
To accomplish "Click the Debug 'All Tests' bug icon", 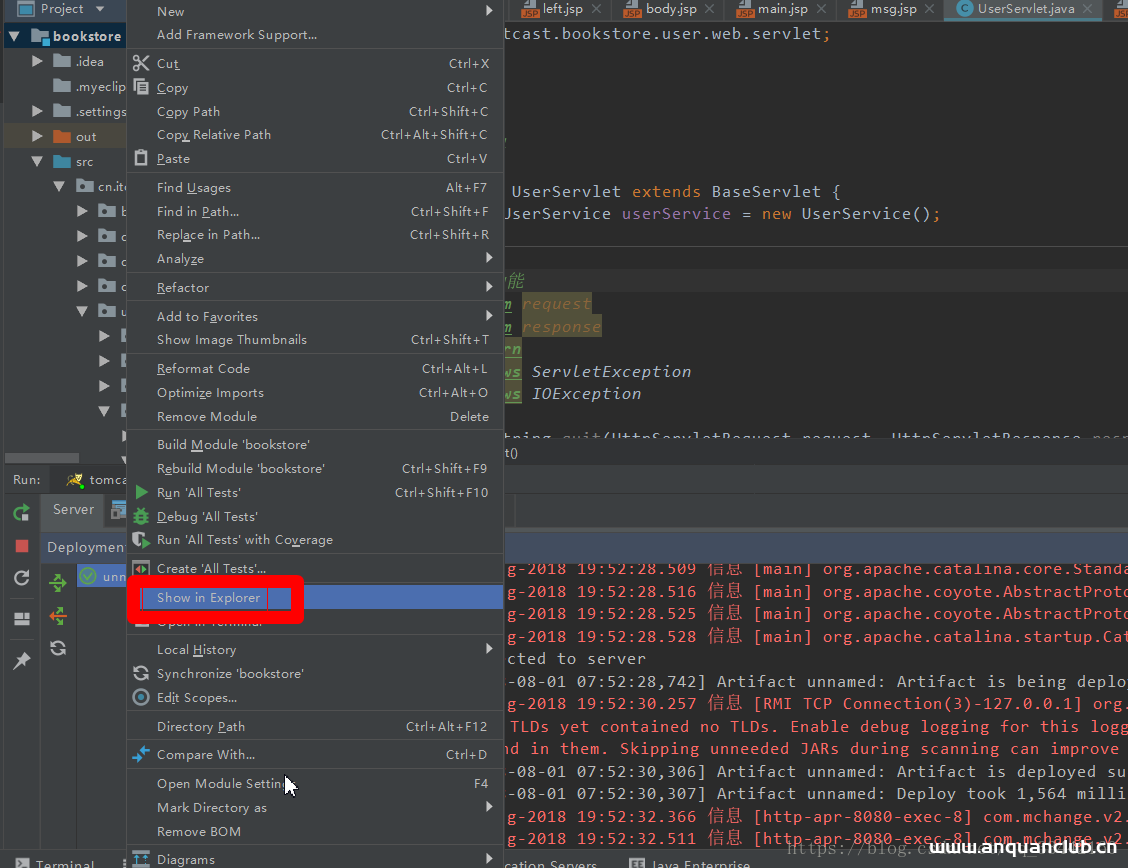I will (141, 516).
